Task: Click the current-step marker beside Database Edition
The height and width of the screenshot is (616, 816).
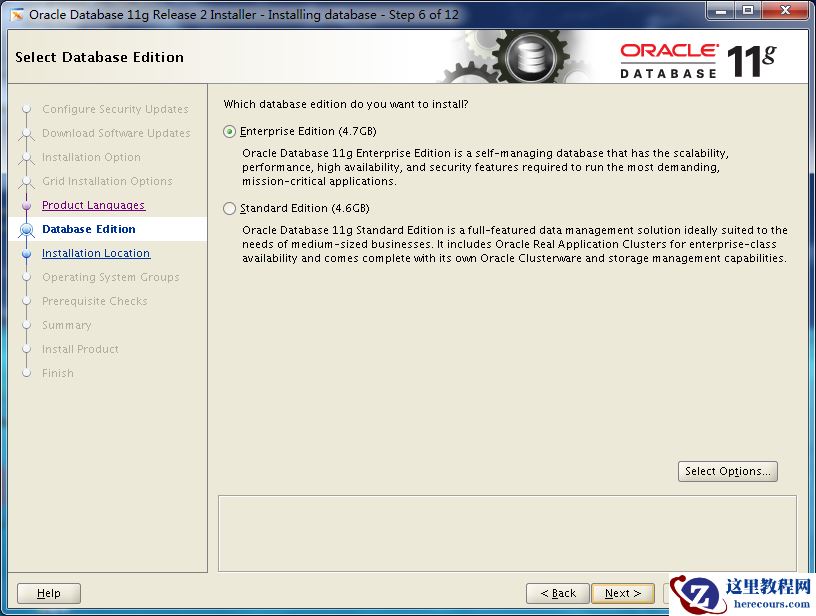Action: pyautogui.click(x=27, y=229)
